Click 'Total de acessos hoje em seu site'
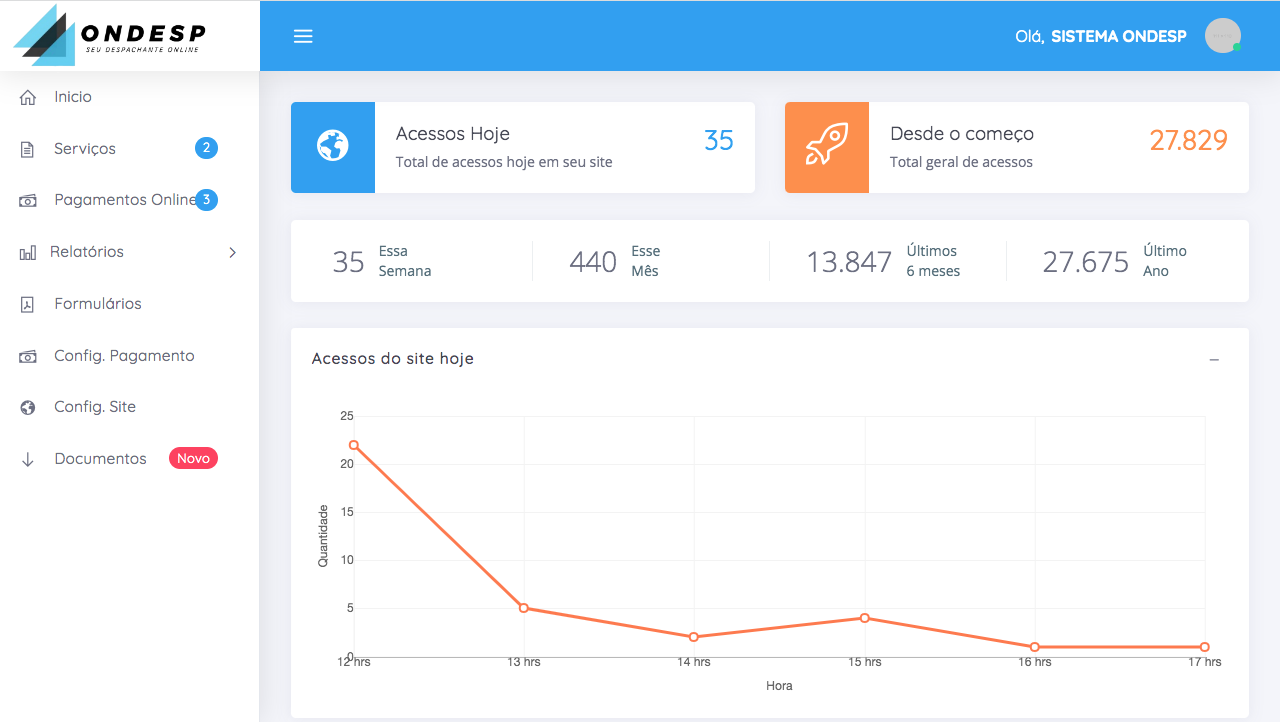1280x722 pixels. [x=504, y=162]
